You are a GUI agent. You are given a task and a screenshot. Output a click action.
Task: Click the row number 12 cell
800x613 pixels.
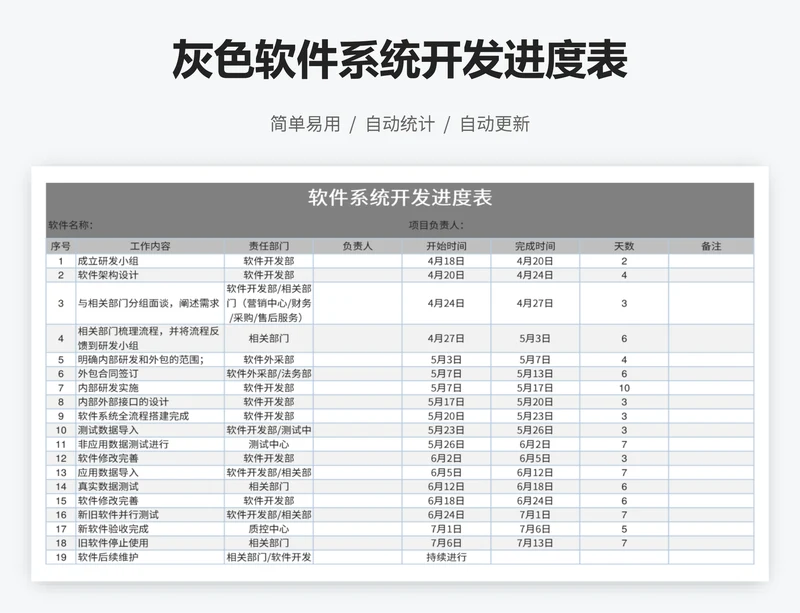pyautogui.click(x=61, y=458)
